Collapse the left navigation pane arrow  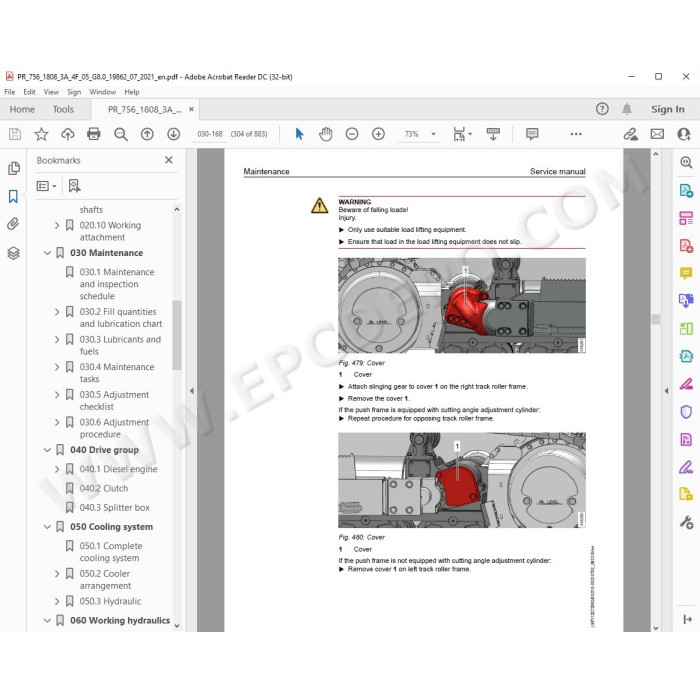(x=192, y=391)
